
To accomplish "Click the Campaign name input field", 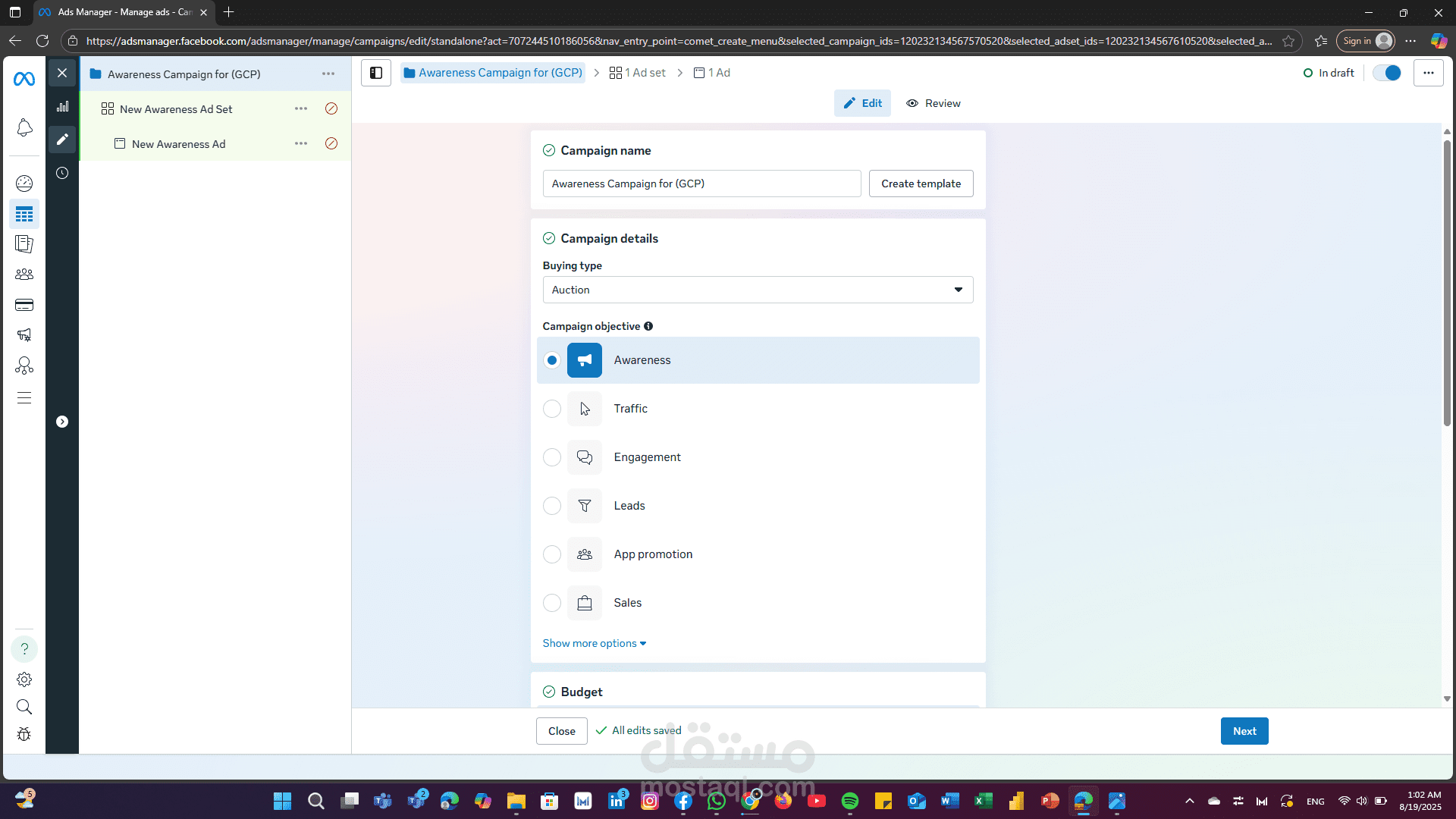I will pyautogui.click(x=701, y=184).
